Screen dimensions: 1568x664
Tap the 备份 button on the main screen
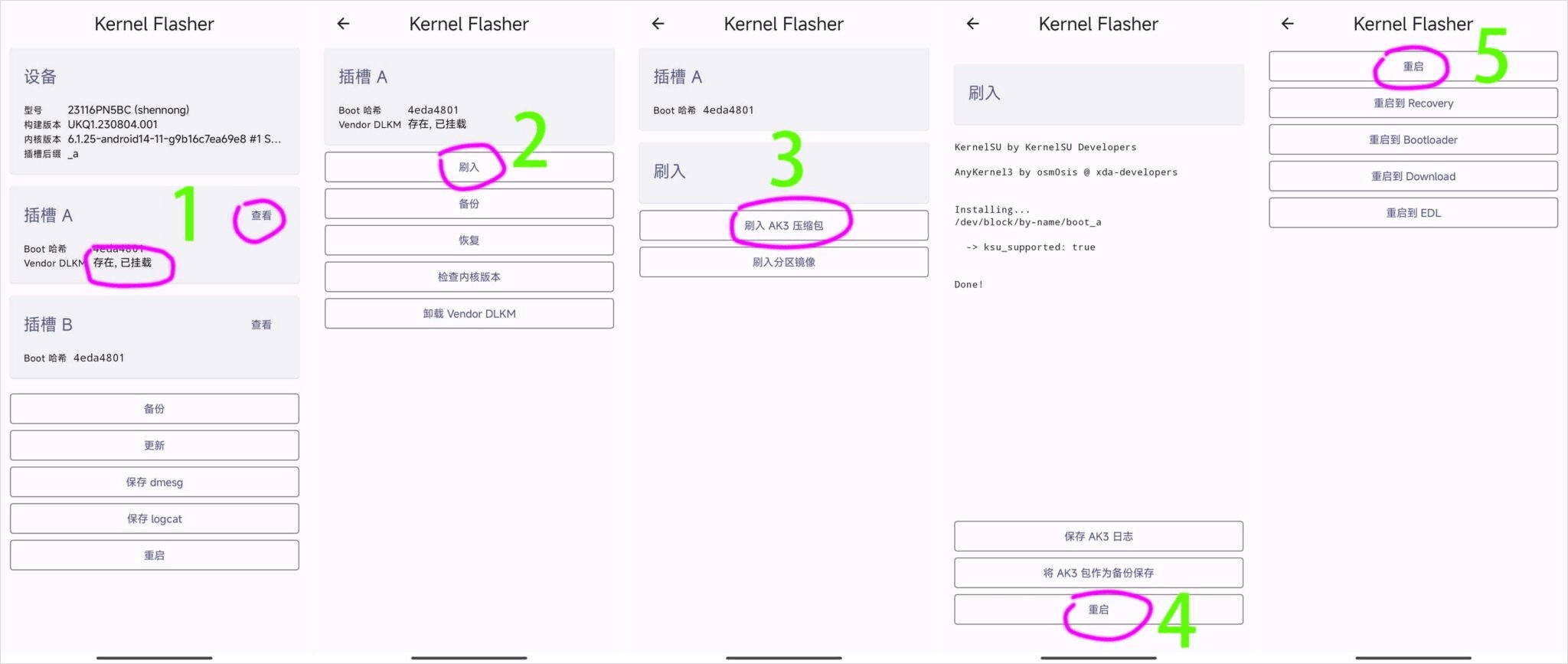click(154, 408)
